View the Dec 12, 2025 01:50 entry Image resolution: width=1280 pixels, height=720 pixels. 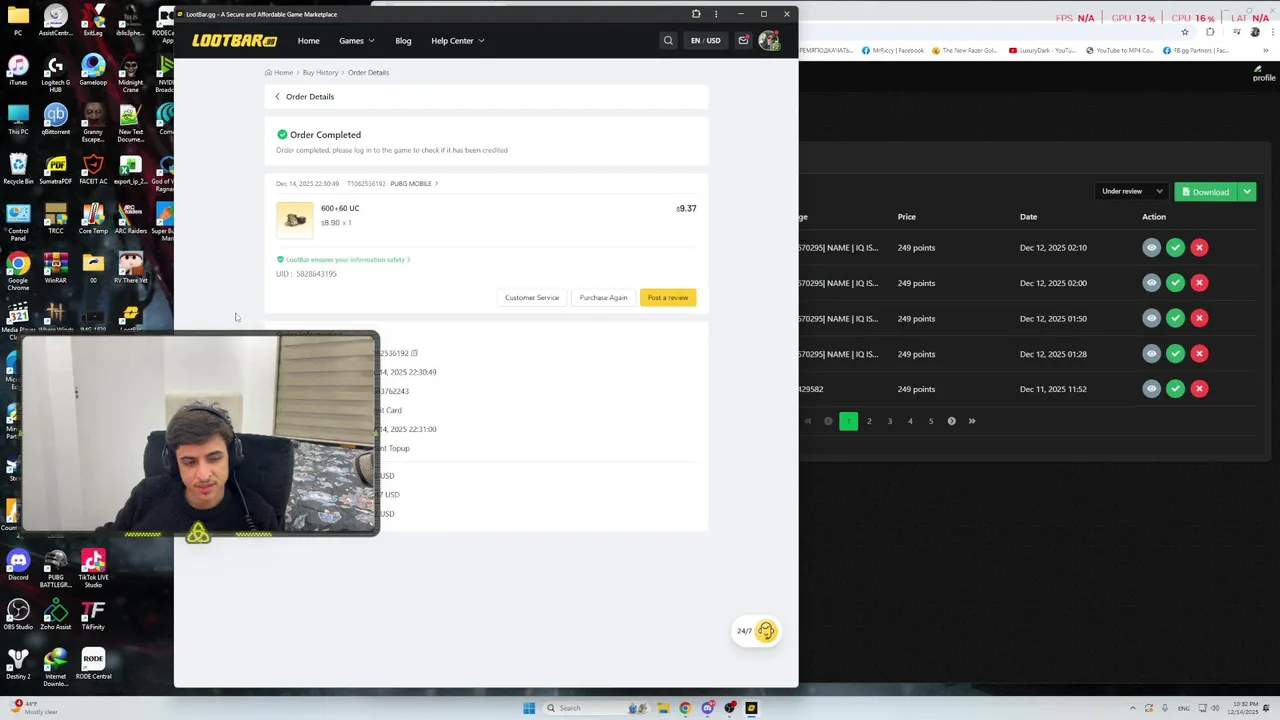pos(1151,318)
